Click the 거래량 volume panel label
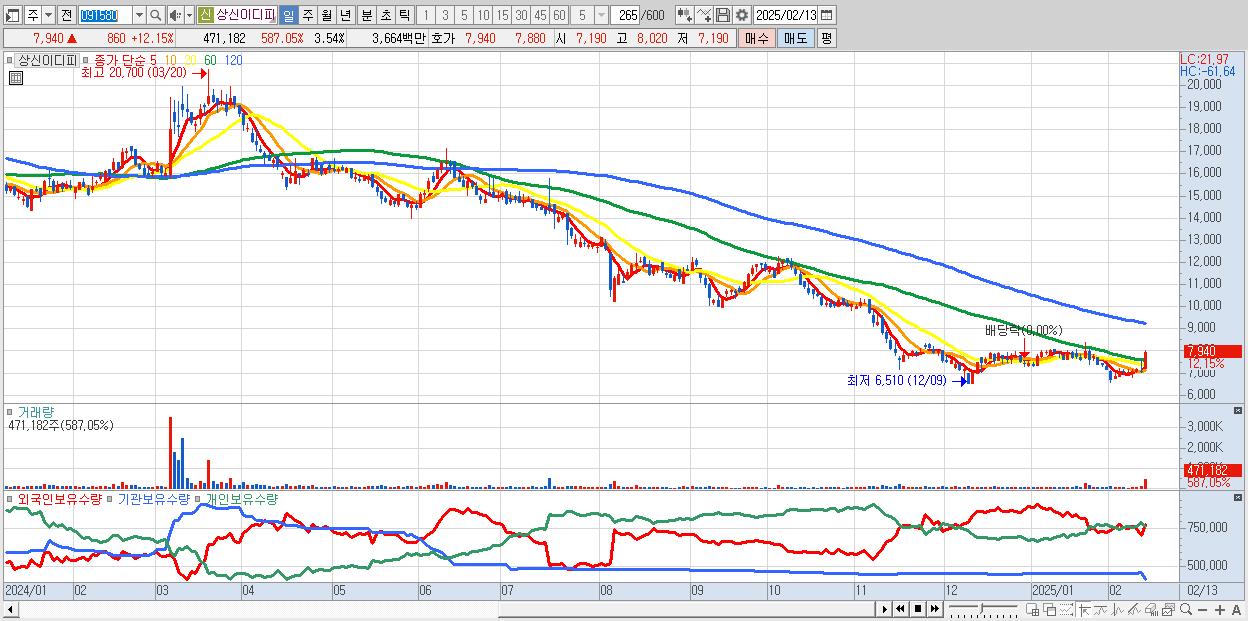This screenshot has width=1248, height=621. [35, 411]
